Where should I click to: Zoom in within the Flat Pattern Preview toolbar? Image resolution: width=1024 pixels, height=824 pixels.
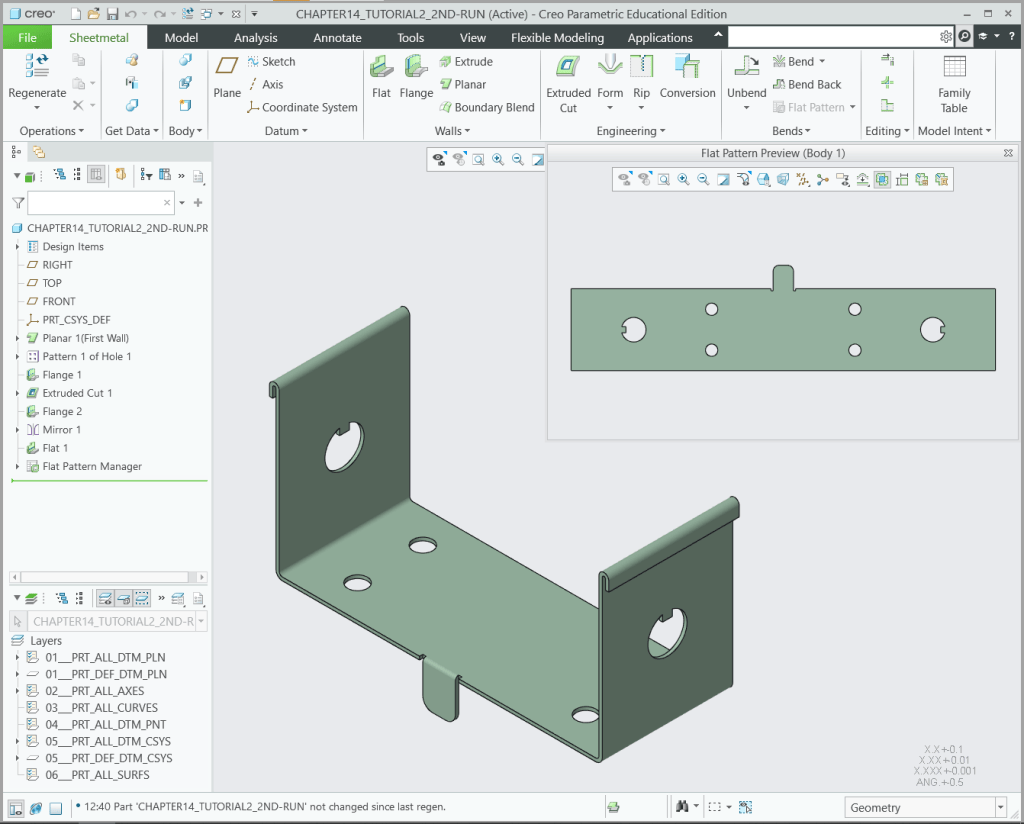pos(683,180)
